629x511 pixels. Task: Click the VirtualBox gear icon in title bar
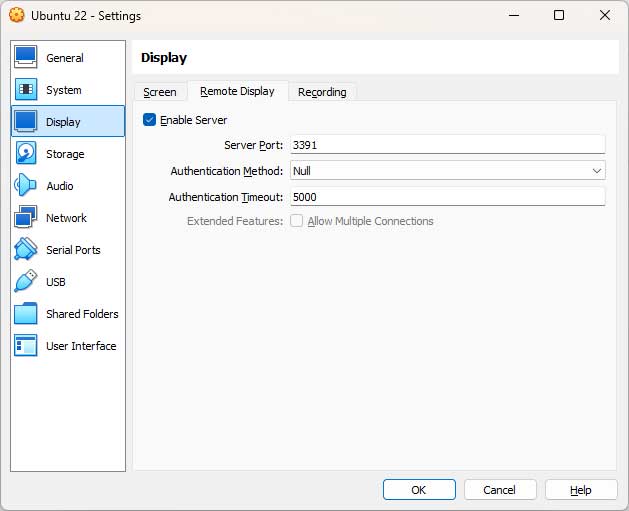tap(17, 15)
